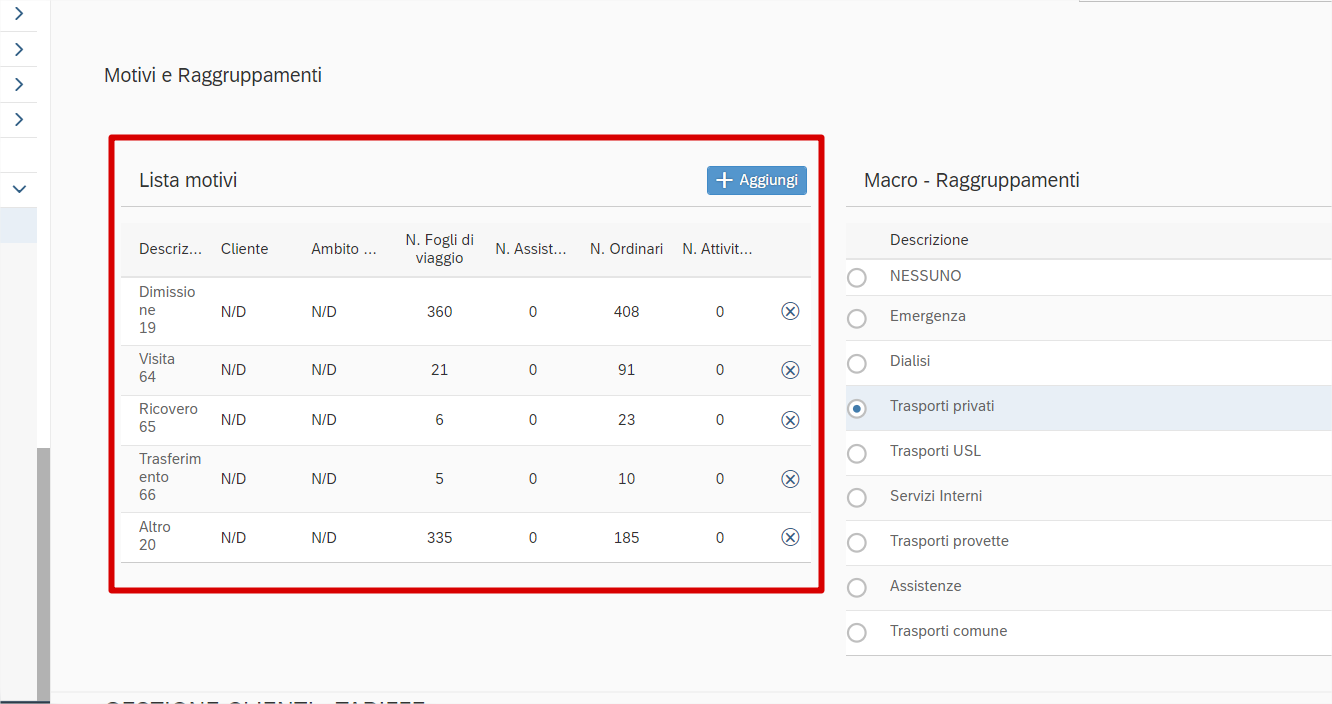Viewport: 1332px width, 704px height.
Task: Select Trasporti provette radio option
Action: click(x=857, y=543)
